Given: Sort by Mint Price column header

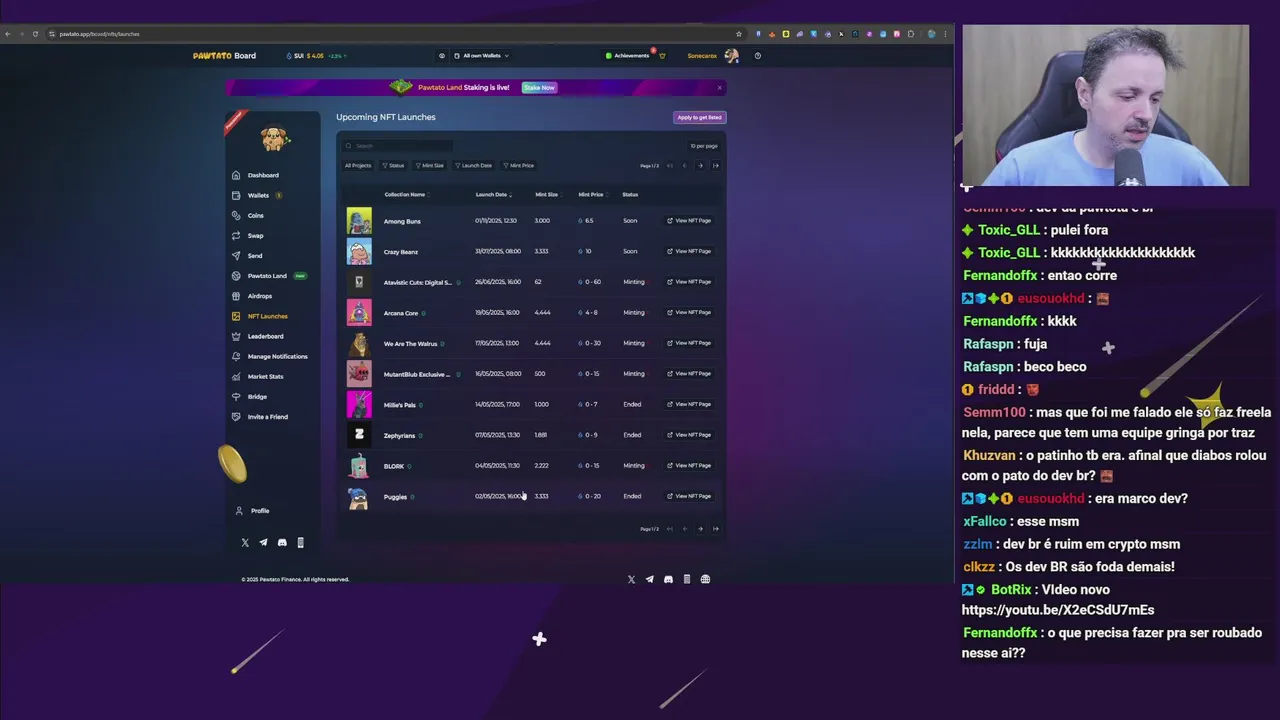Looking at the screenshot, I should 591,195.
